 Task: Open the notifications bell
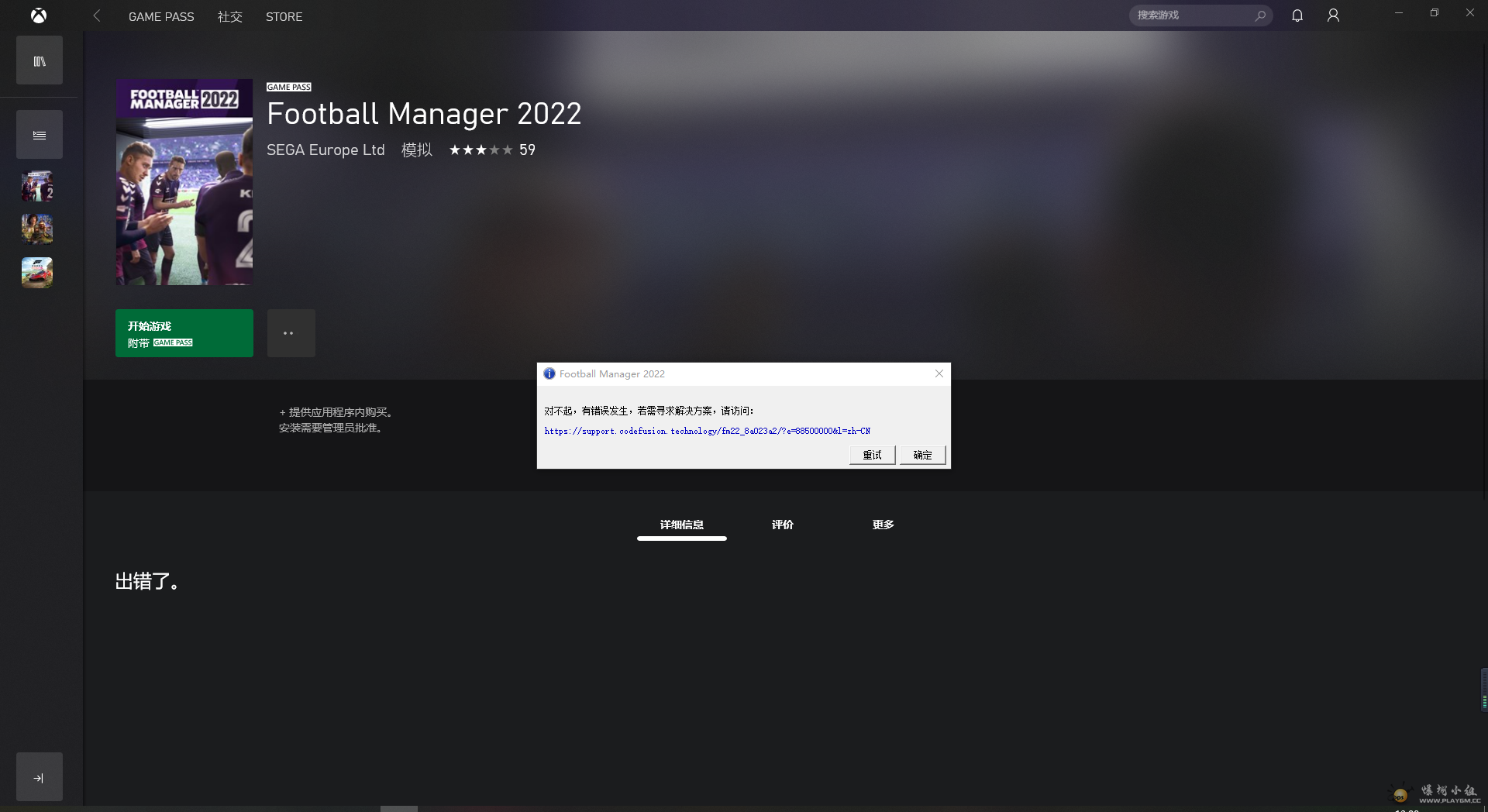(1297, 15)
